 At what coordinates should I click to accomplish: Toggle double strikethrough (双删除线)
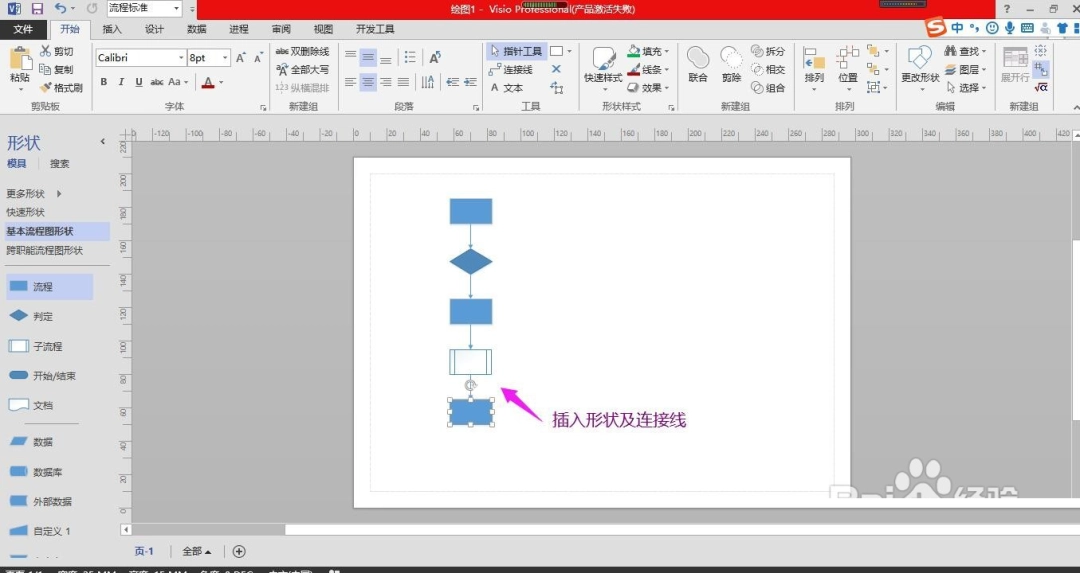pyautogui.click(x=302, y=51)
